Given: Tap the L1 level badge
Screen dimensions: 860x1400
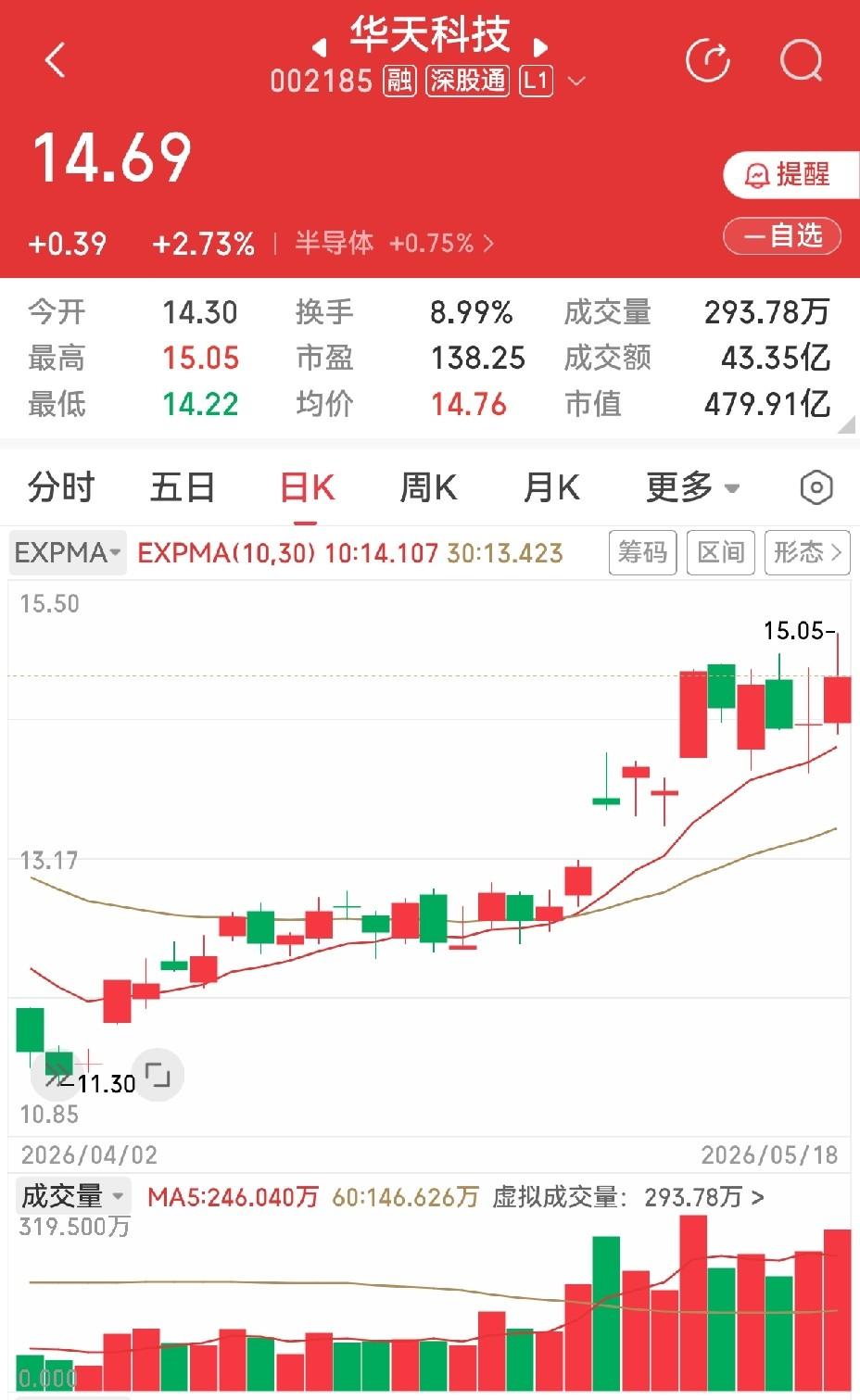Looking at the screenshot, I should [536, 81].
